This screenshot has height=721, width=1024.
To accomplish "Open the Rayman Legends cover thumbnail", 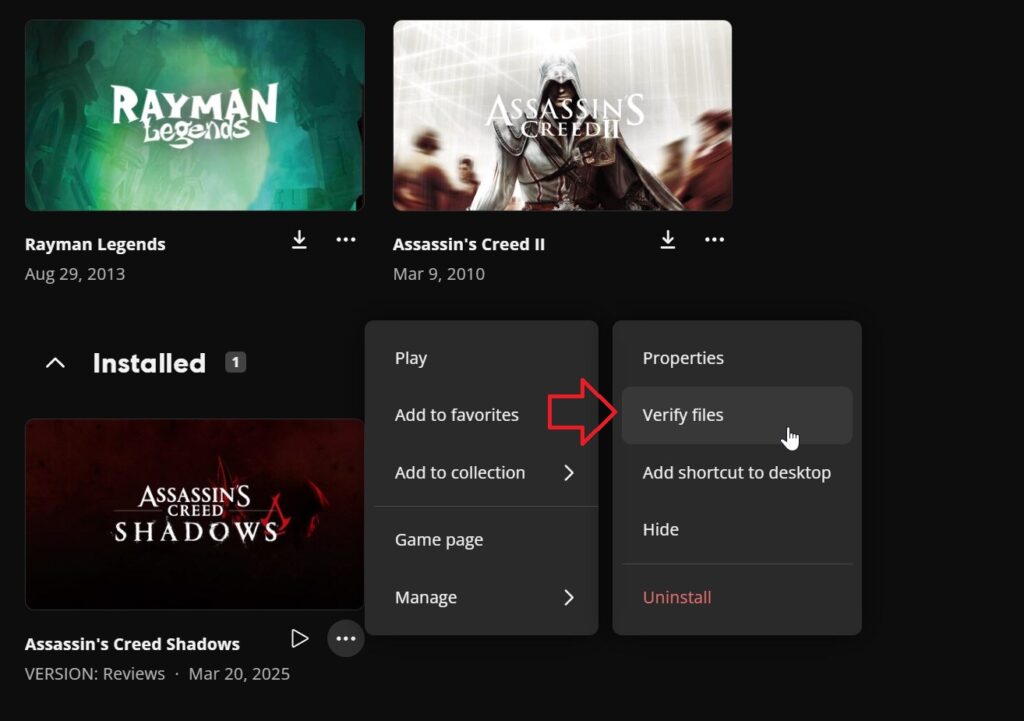I will [x=195, y=115].
